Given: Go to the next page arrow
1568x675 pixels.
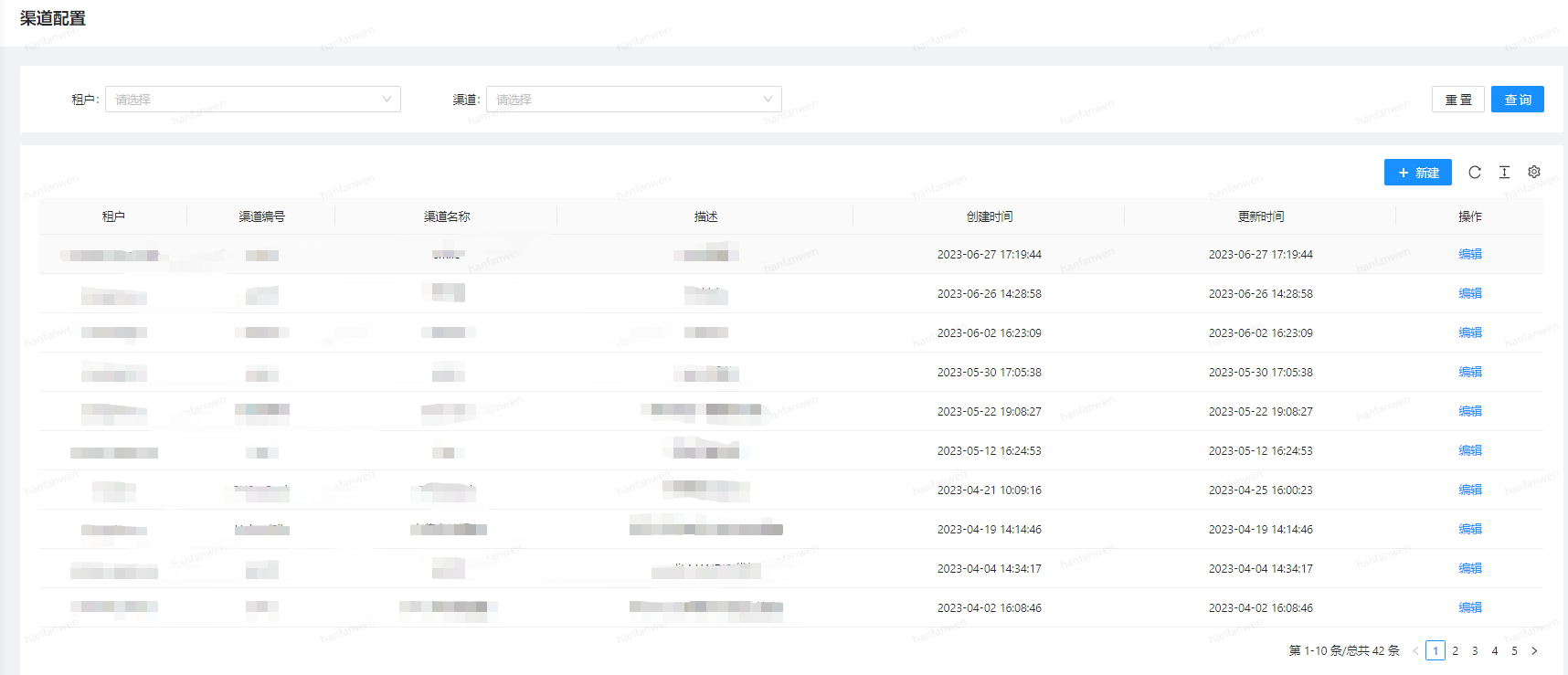Looking at the screenshot, I should pyautogui.click(x=1534, y=651).
